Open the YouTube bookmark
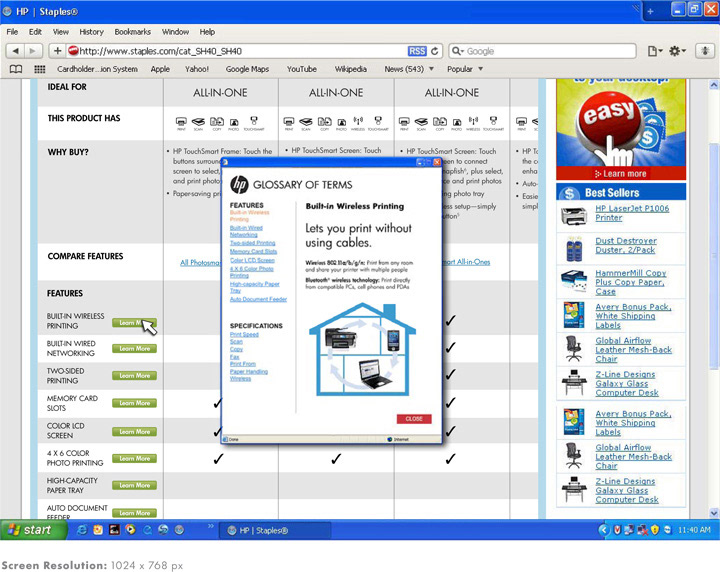This screenshot has height=572, width=720. (x=302, y=69)
